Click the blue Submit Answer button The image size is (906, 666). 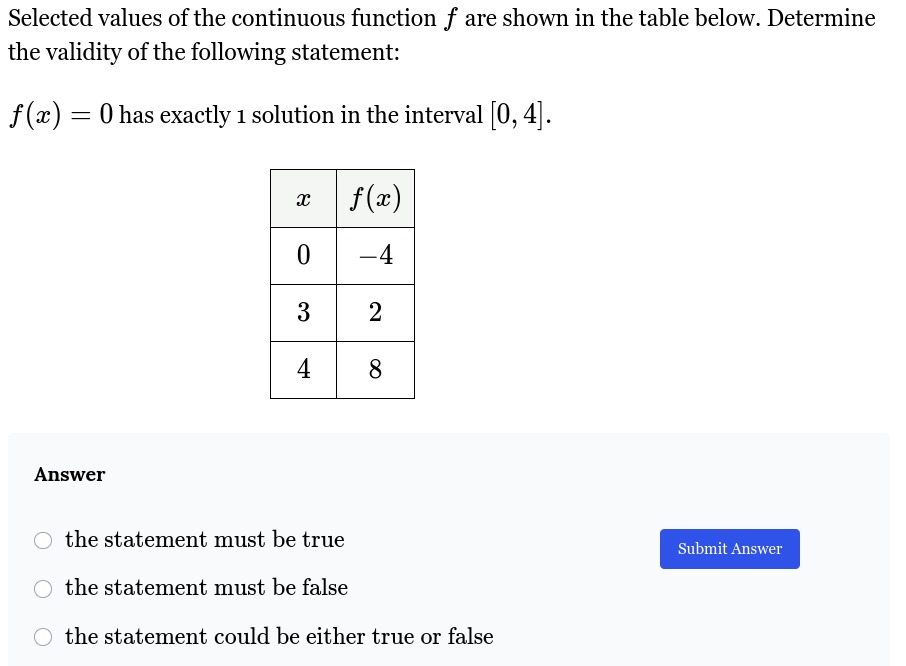pyautogui.click(x=729, y=549)
